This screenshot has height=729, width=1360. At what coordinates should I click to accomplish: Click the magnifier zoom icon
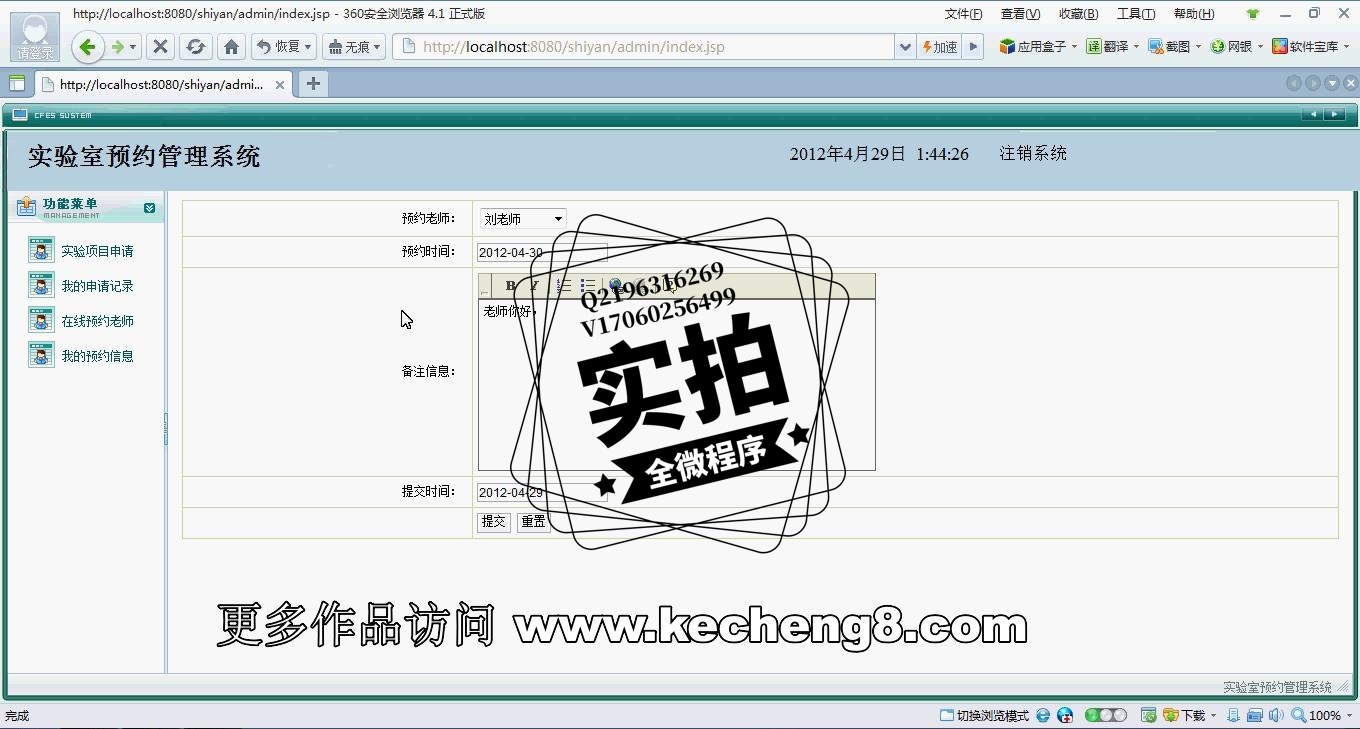pos(1298,716)
